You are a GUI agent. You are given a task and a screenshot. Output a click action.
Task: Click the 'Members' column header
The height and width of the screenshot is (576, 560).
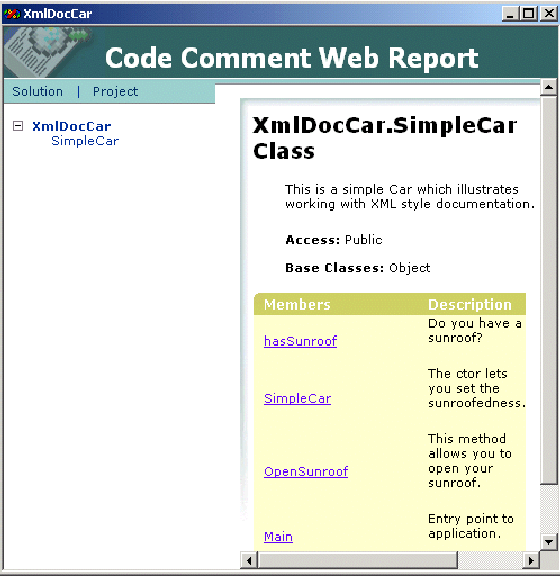point(297,305)
